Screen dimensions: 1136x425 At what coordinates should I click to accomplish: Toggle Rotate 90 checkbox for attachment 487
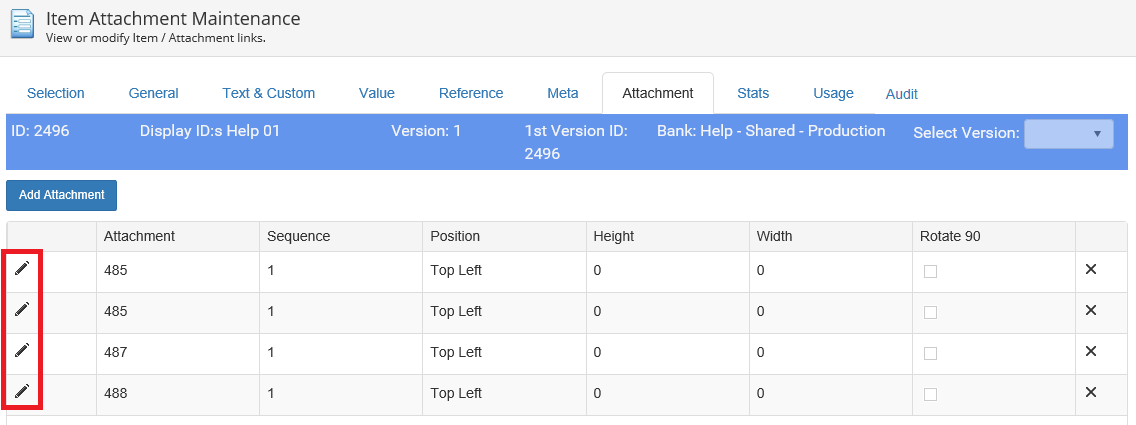pyautogui.click(x=930, y=353)
